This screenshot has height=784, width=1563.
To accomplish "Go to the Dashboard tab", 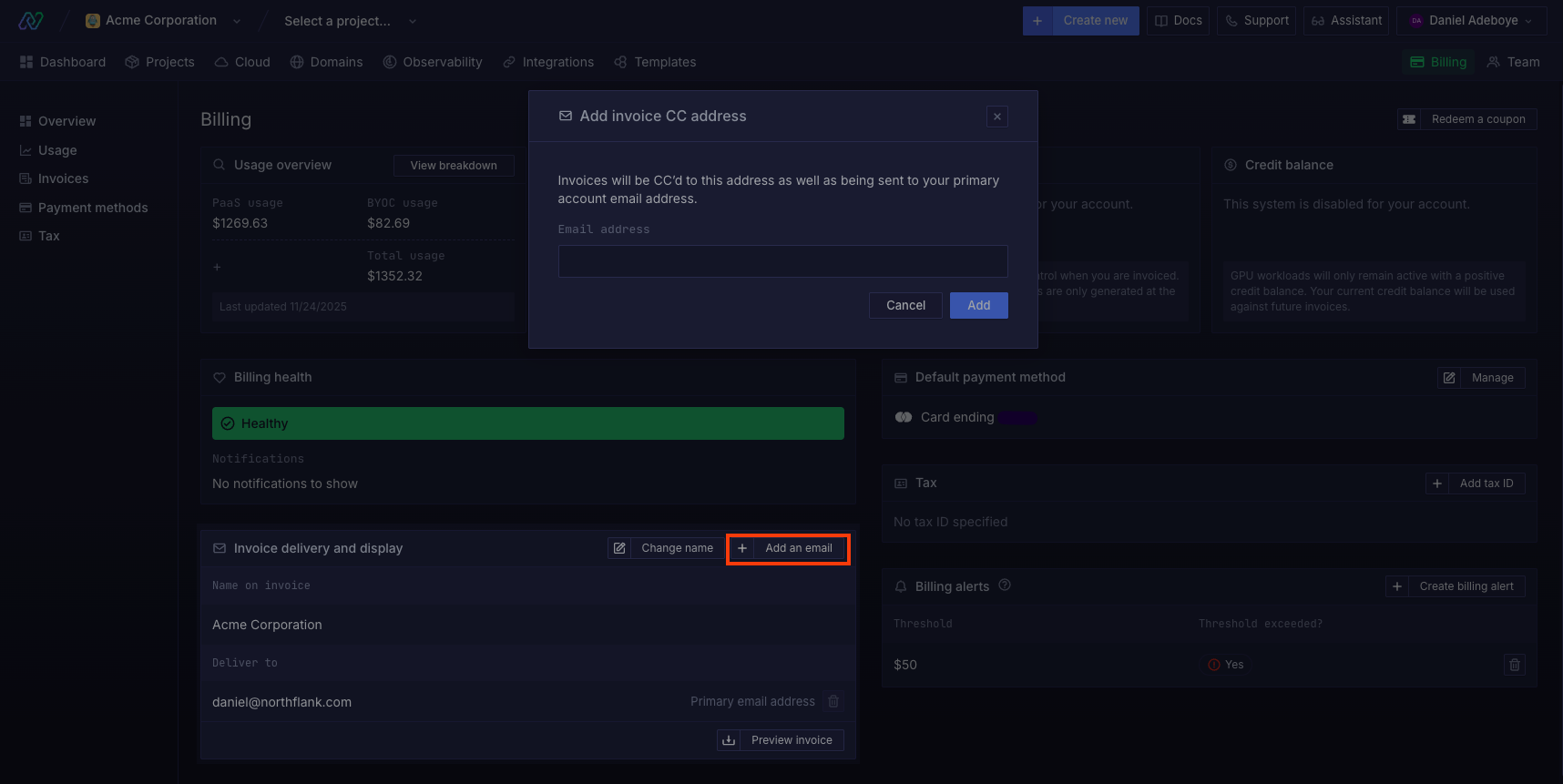I will click(x=63, y=62).
